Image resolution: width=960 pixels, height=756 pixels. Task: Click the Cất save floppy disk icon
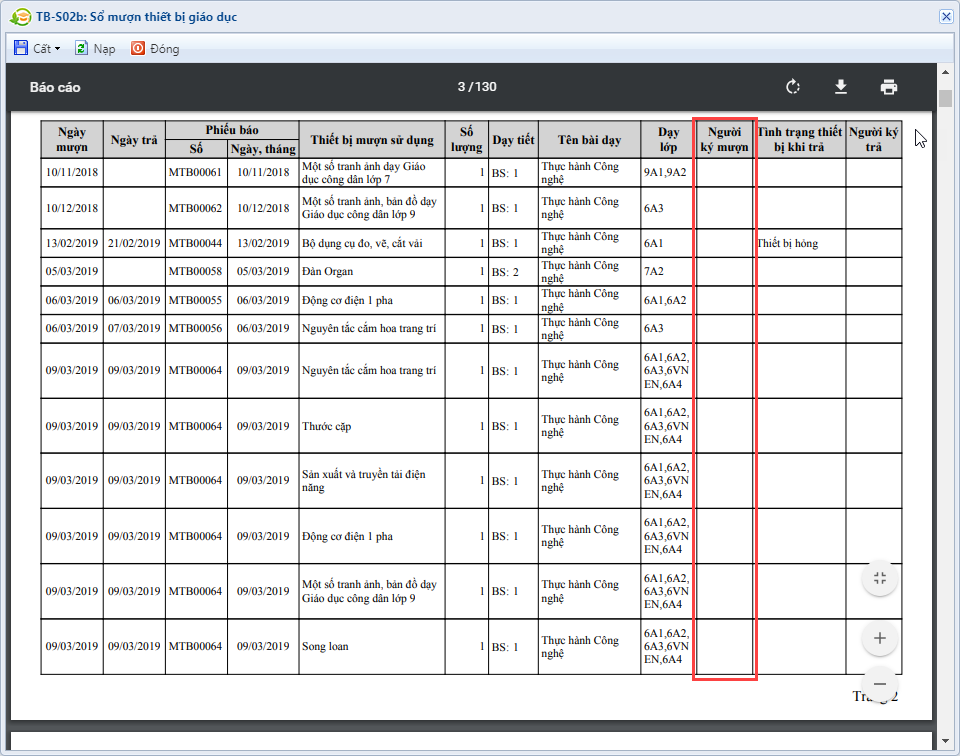tap(21, 48)
